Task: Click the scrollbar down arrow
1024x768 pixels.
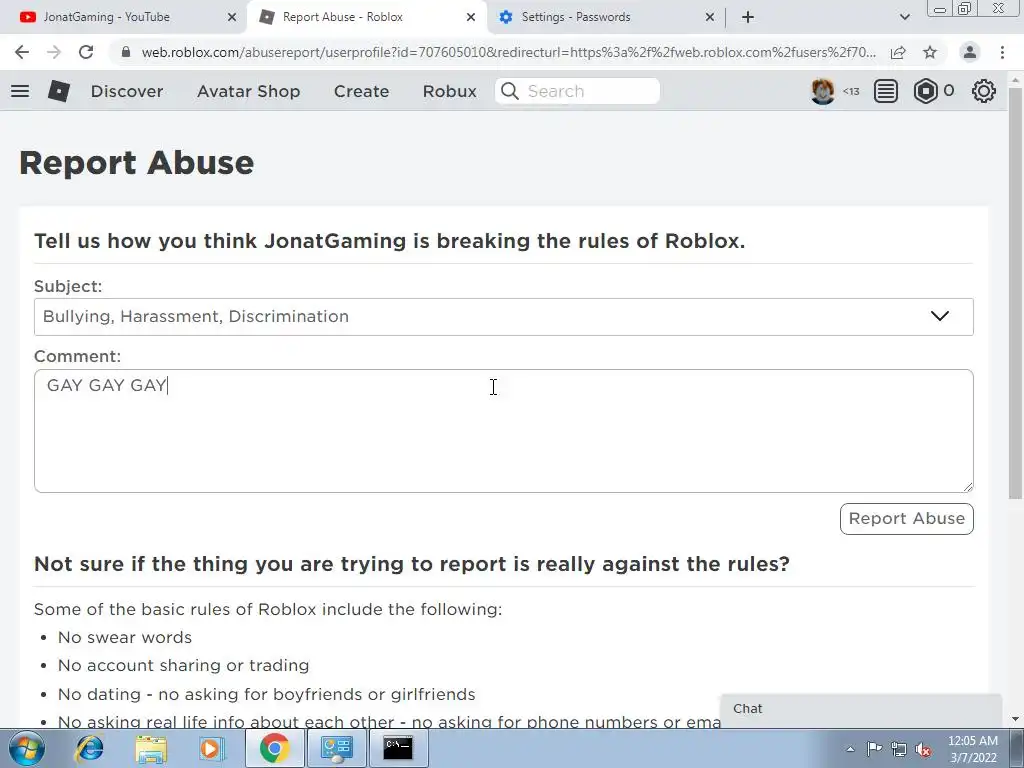Action: click(1015, 720)
